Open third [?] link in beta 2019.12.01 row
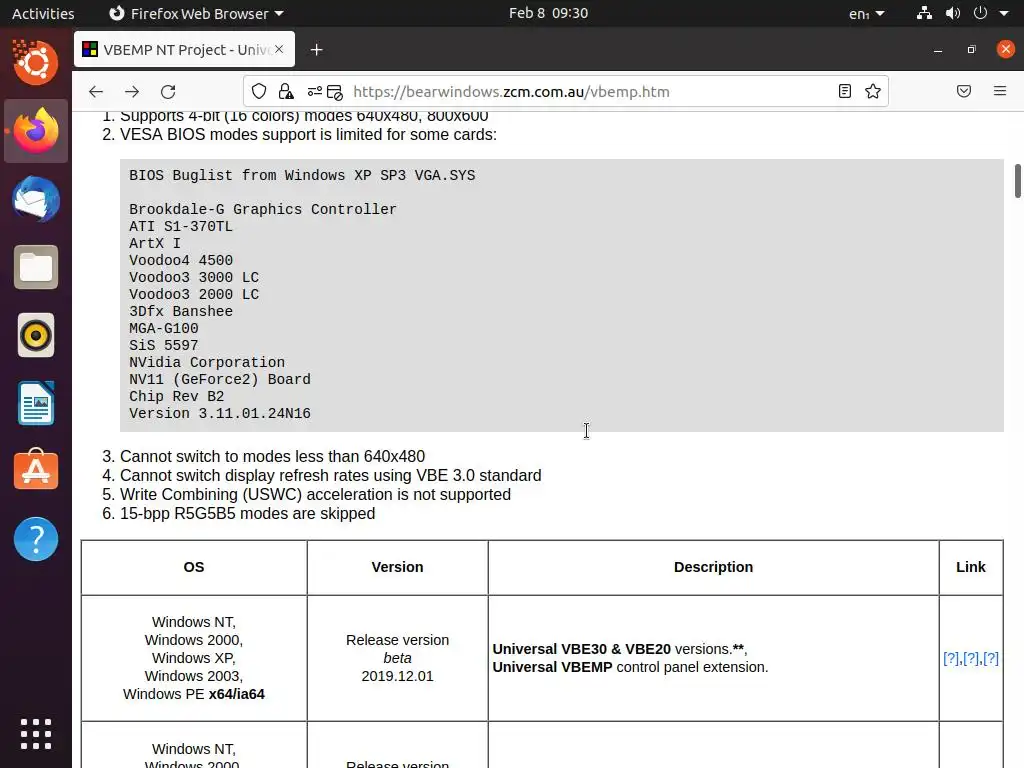The width and height of the screenshot is (1024, 768). pos(991,658)
